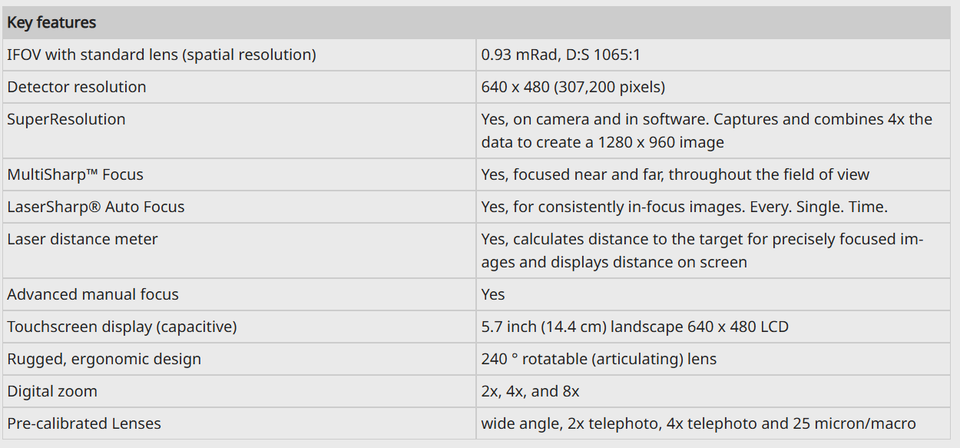Click the Rugged, ergonomic design label
Image resolution: width=960 pixels, height=448 pixels.
pos(104,359)
